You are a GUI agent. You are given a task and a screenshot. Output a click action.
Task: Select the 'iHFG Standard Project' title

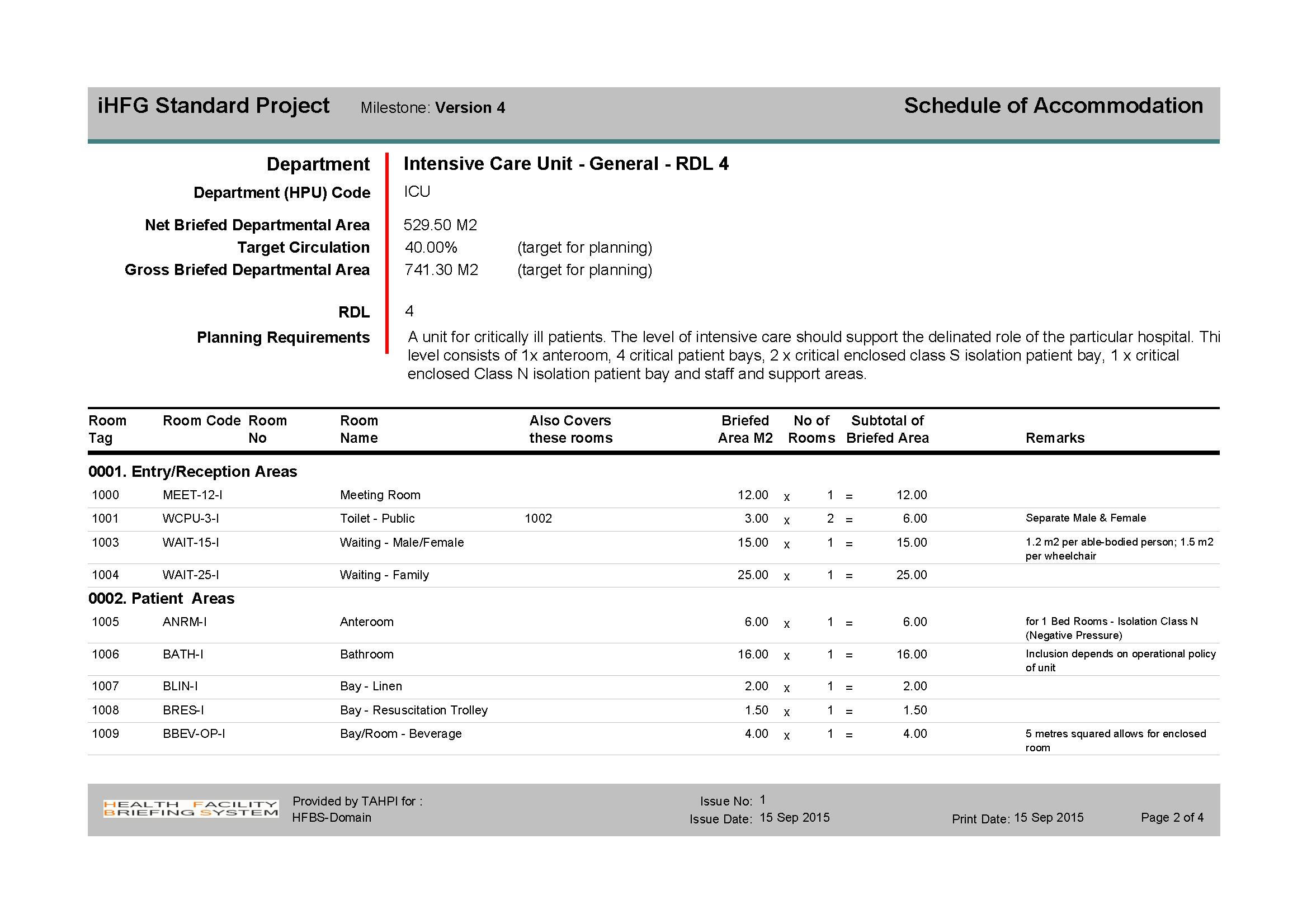click(214, 106)
